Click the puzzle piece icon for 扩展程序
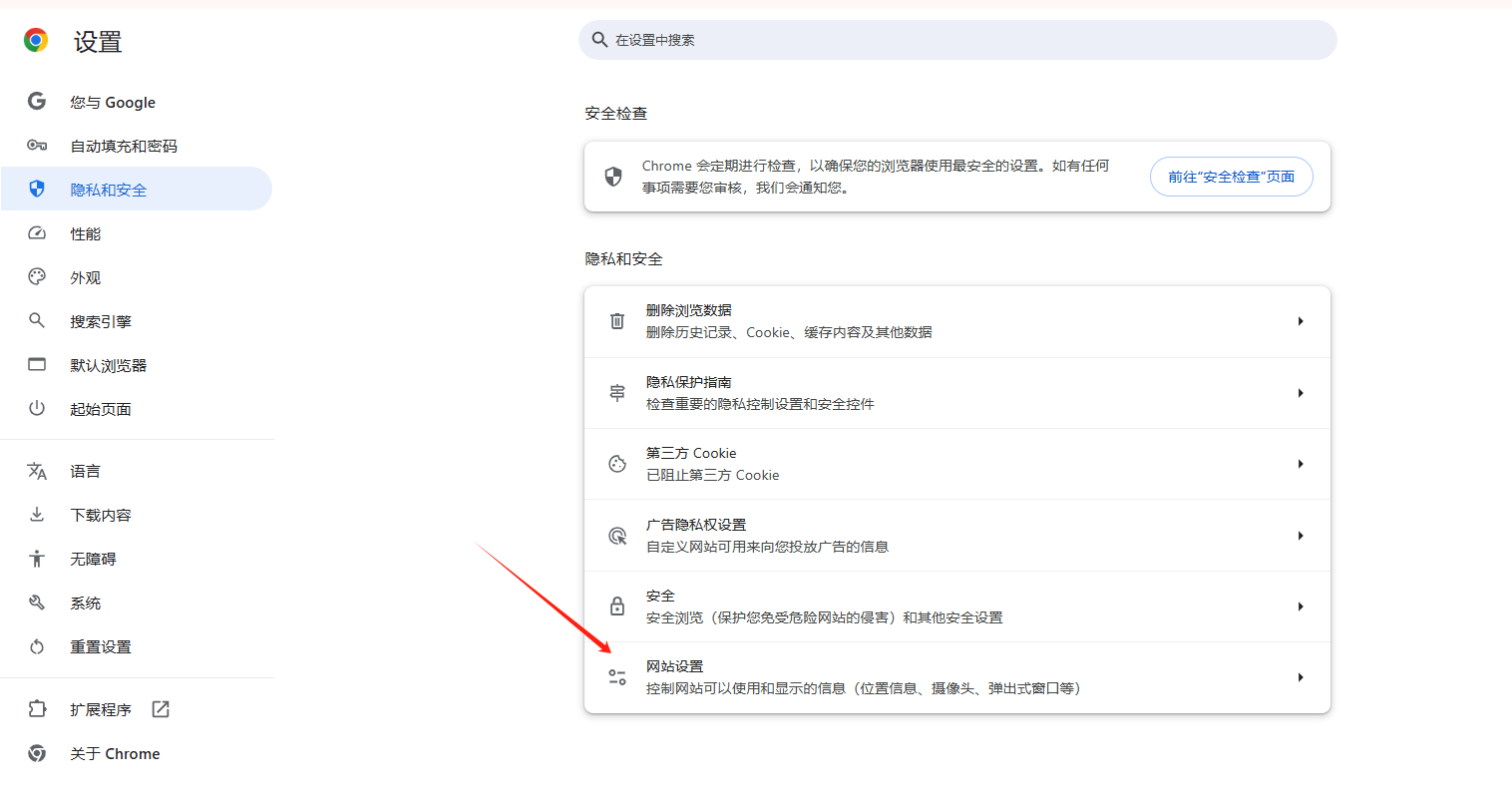The width and height of the screenshot is (1512, 809). click(37, 709)
